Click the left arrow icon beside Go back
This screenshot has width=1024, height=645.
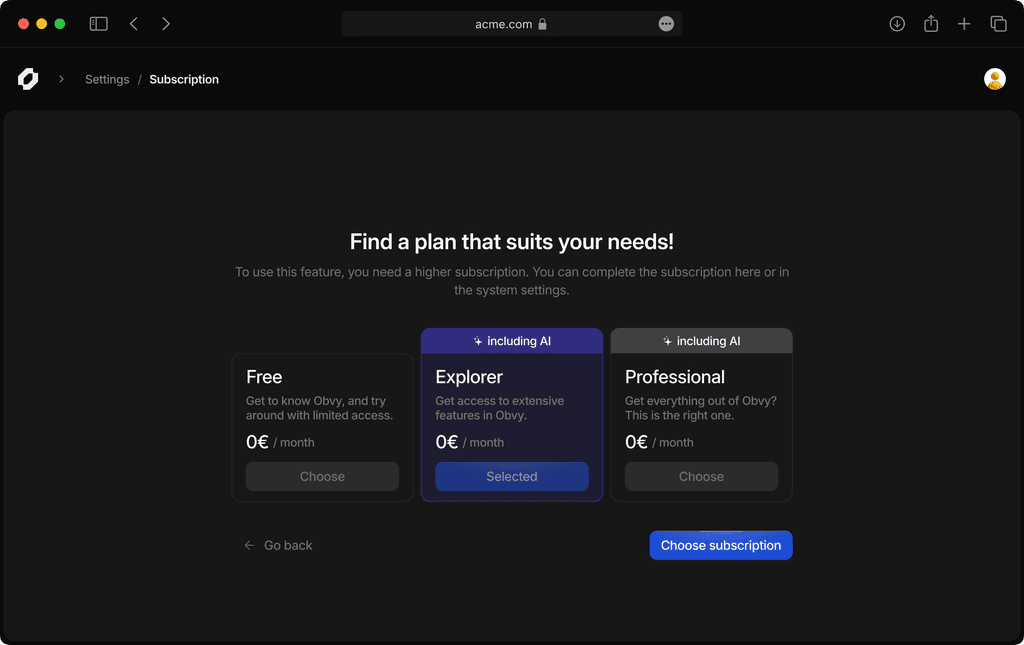pos(249,545)
